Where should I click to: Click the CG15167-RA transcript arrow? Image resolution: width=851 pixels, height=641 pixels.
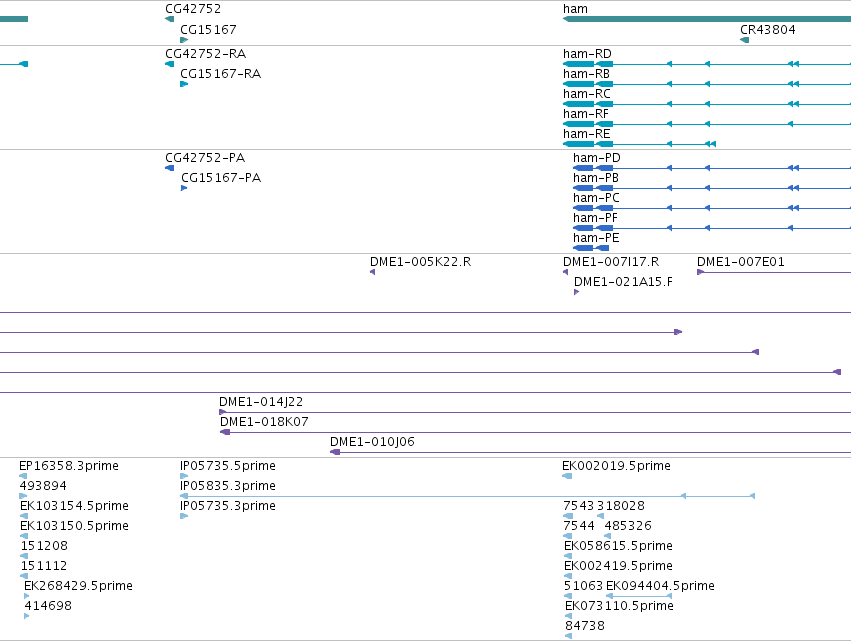(184, 84)
